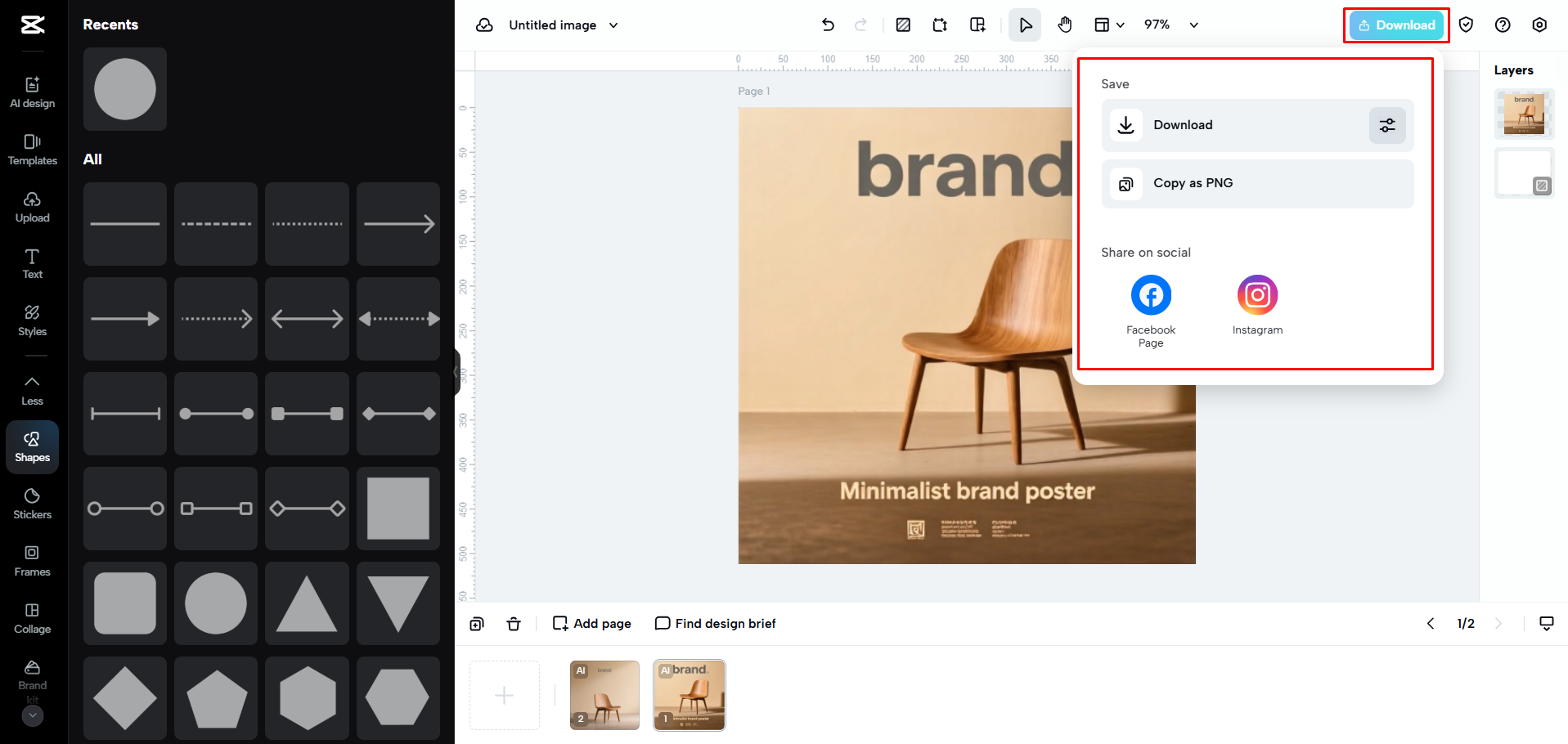Undo the last action

(x=828, y=25)
